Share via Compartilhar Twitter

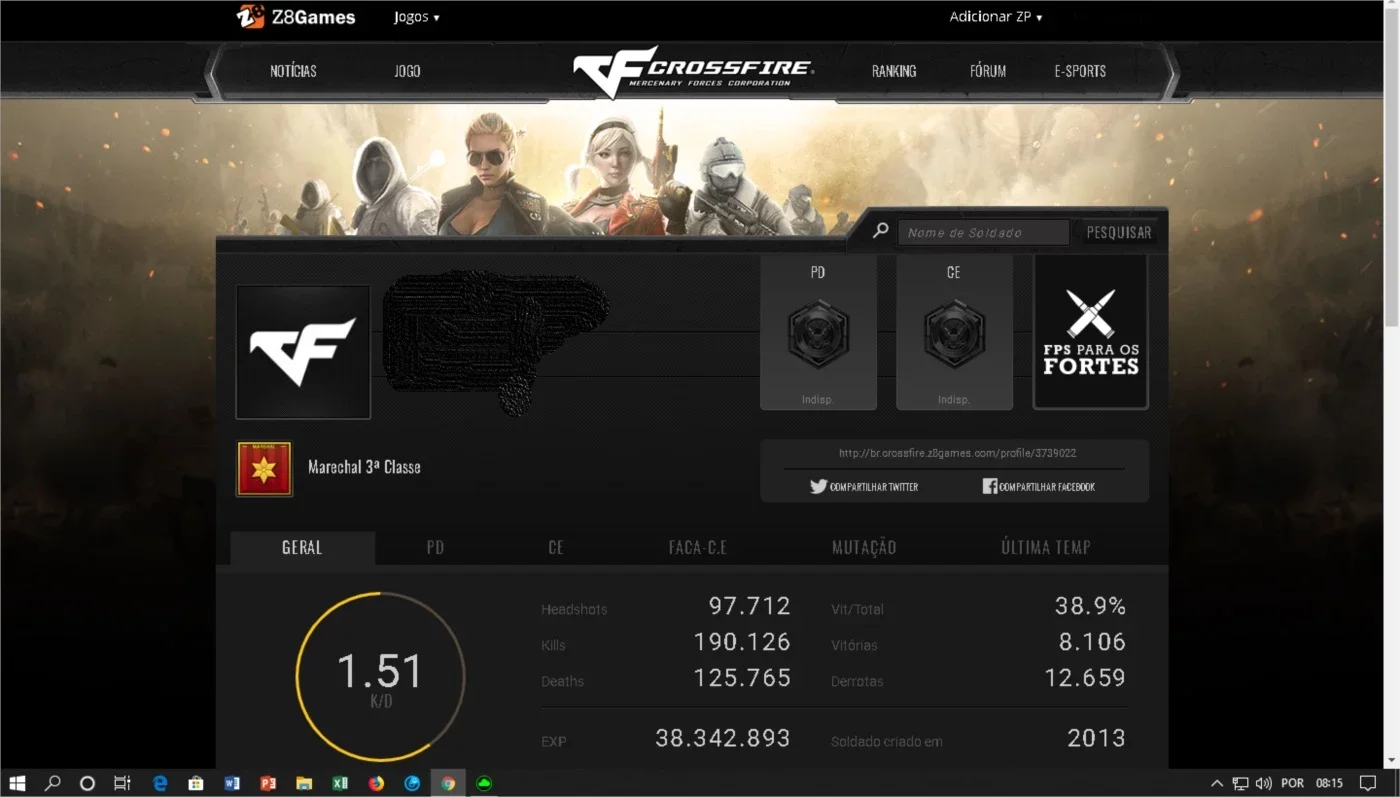coord(864,486)
